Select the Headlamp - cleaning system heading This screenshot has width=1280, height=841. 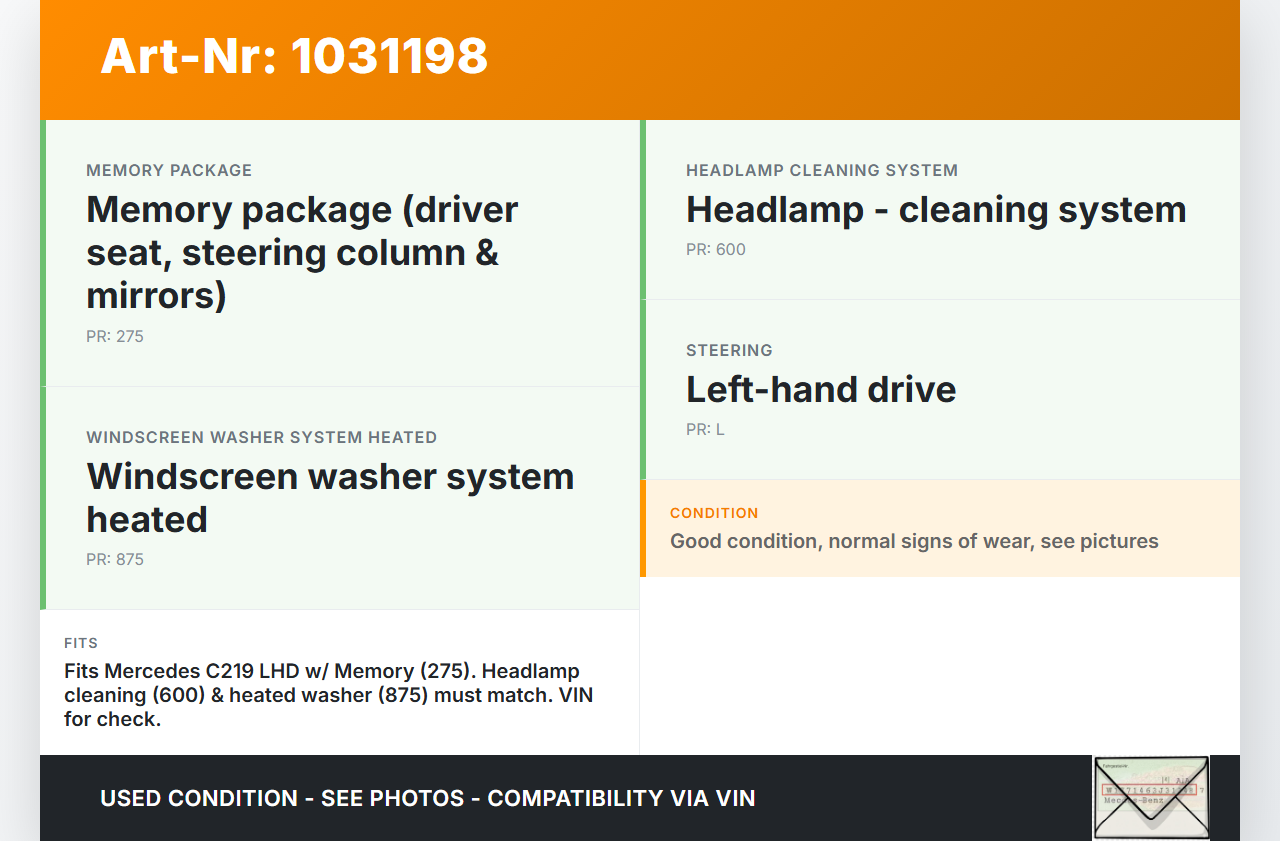(x=936, y=210)
